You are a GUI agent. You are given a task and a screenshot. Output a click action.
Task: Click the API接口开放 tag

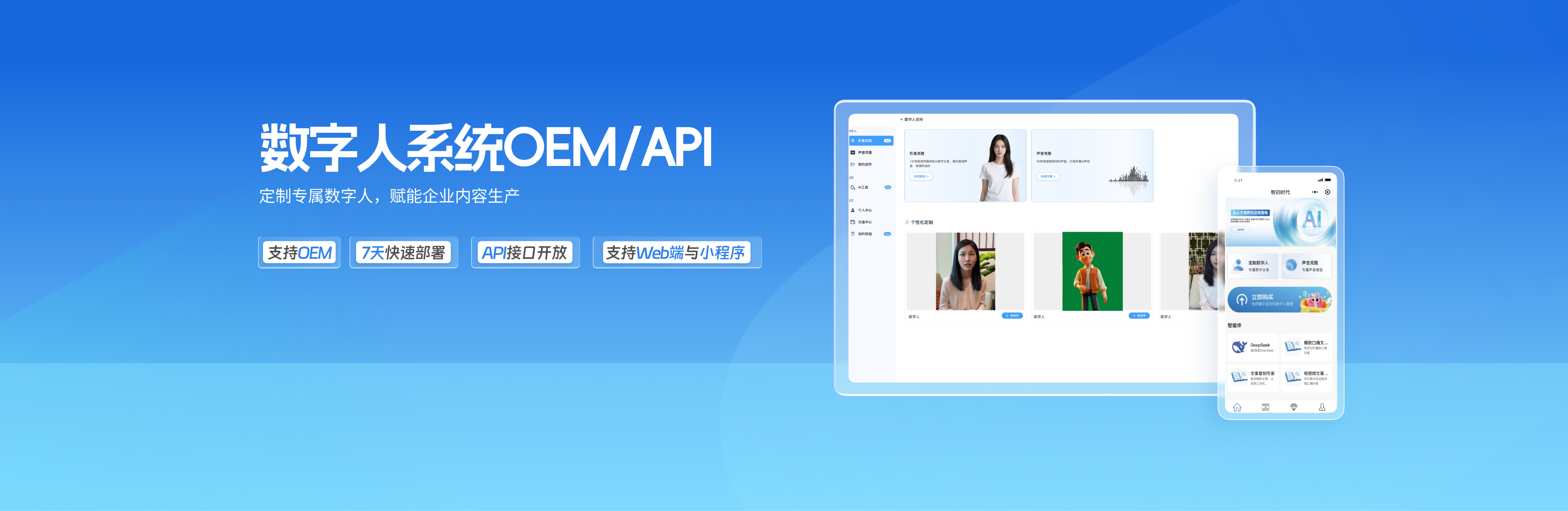click(x=525, y=252)
